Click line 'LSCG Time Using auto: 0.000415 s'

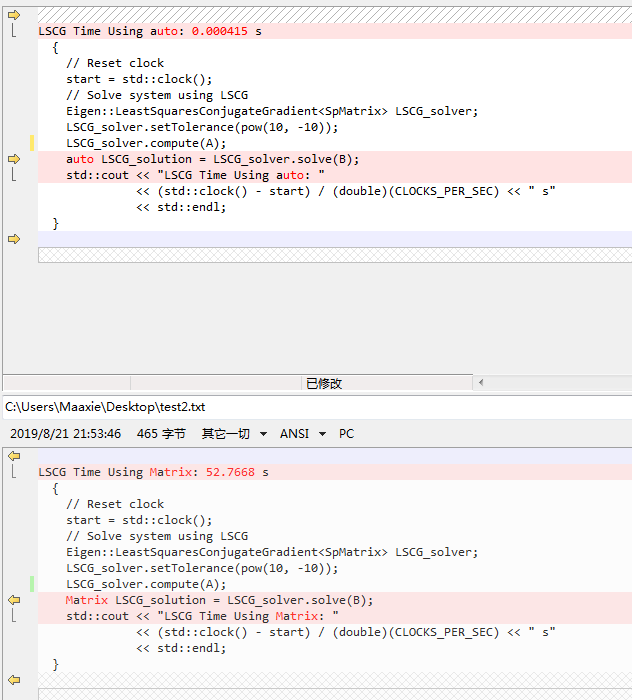pyautogui.click(x=335, y=31)
